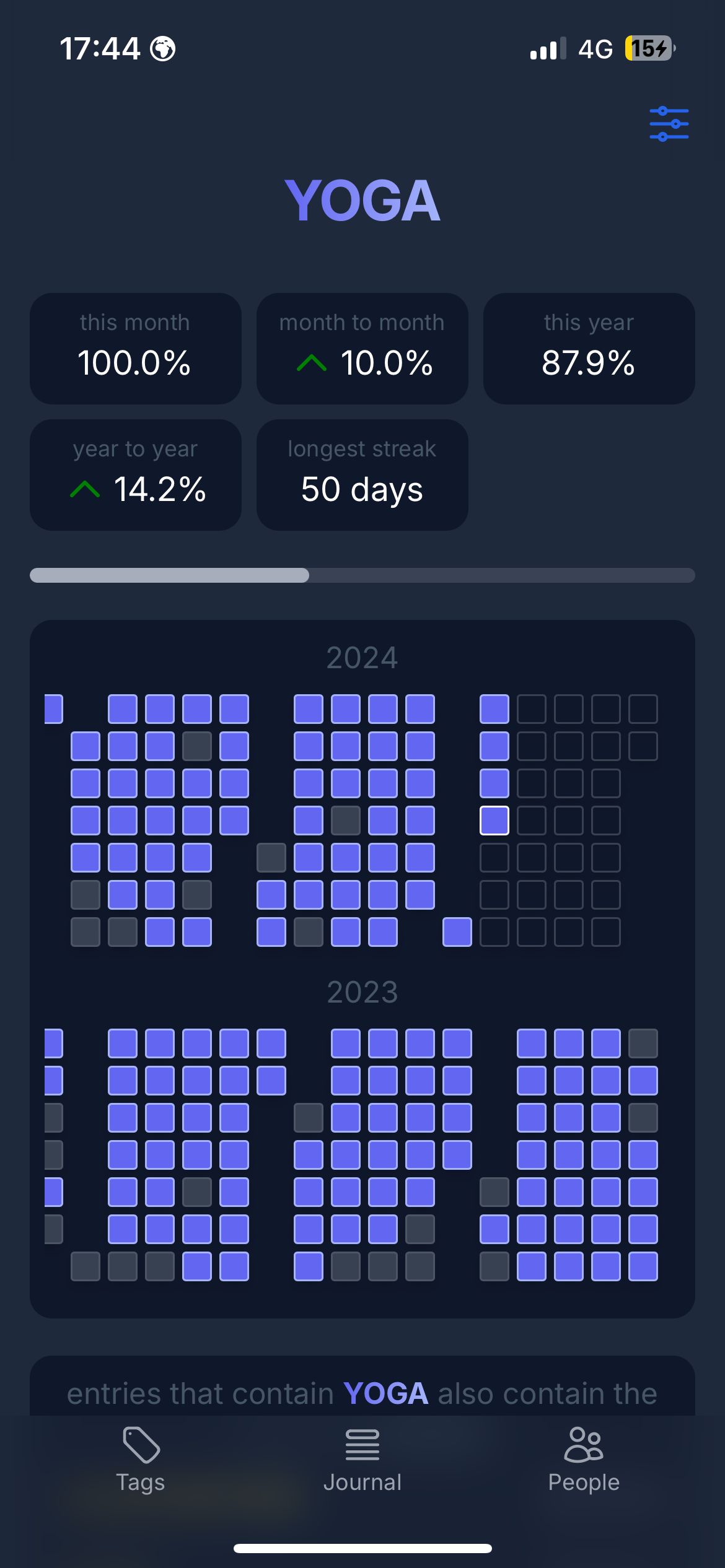725x1568 pixels.
Task: Tap the white-outlined day square in 2024
Action: pyautogui.click(x=494, y=821)
